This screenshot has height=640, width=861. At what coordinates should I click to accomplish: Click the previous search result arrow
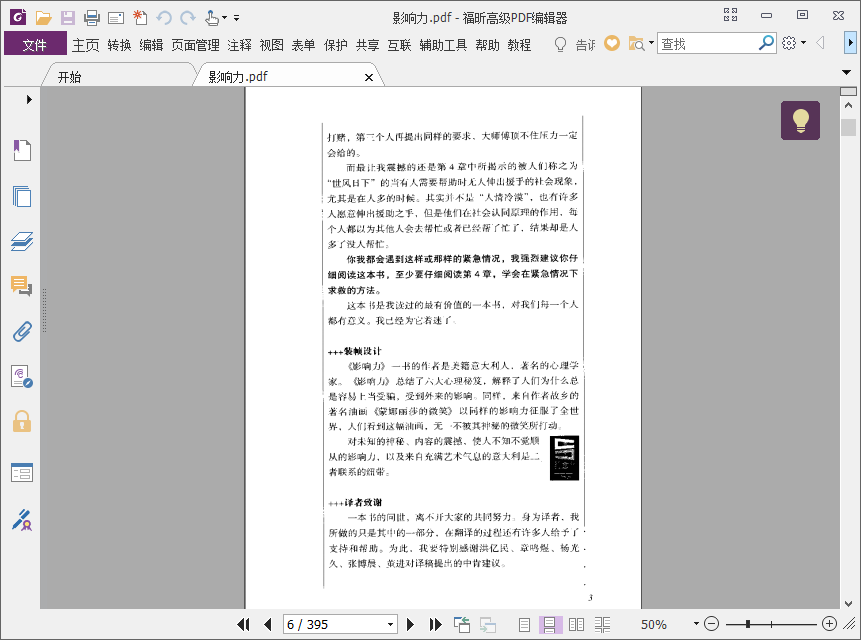pos(820,43)
